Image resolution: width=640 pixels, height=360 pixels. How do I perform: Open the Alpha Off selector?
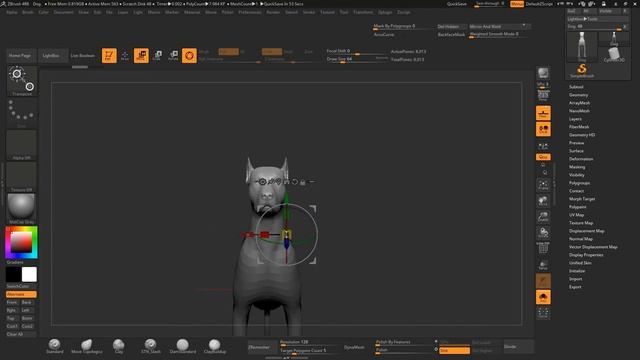tap(22, 145)
